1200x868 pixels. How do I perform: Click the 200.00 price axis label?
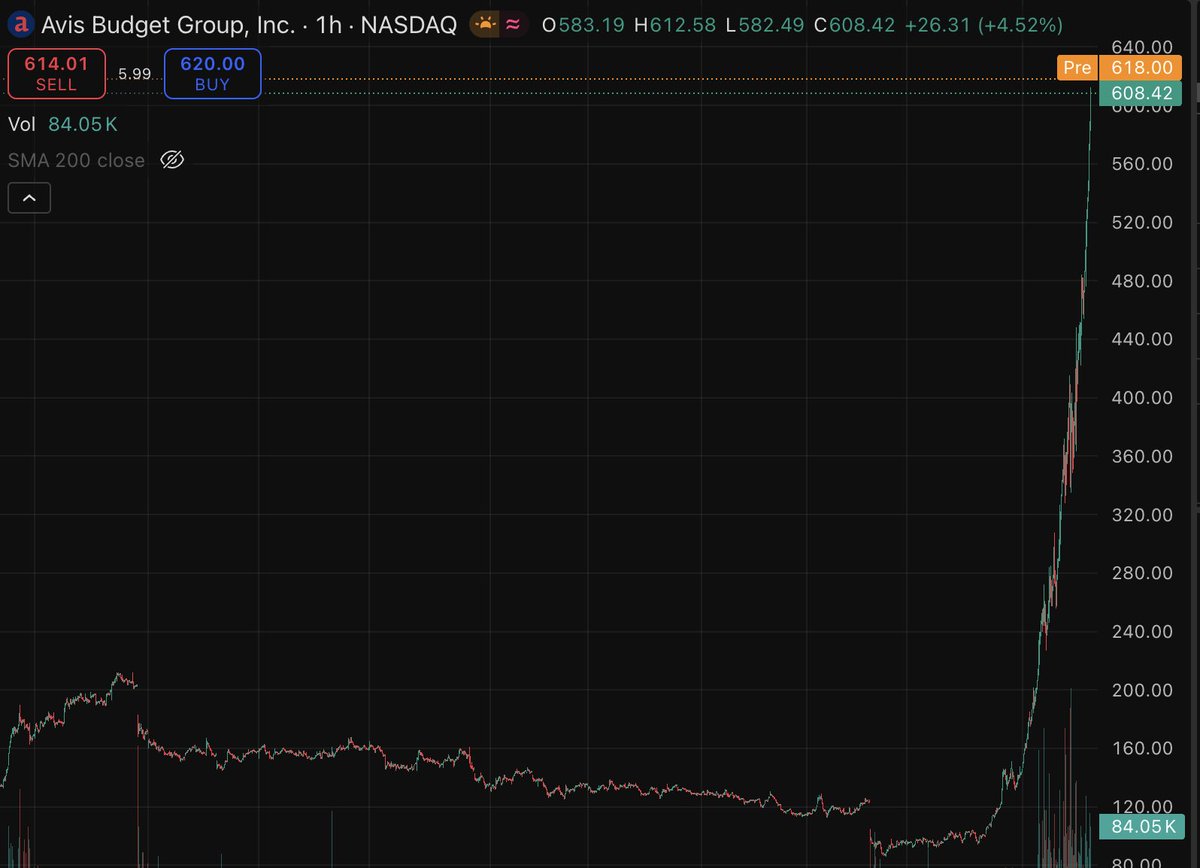1142,690
